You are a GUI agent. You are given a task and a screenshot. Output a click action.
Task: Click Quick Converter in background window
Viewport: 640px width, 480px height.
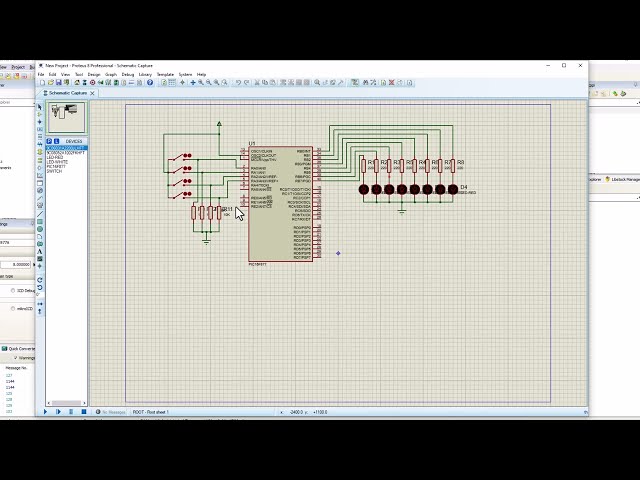18,349
